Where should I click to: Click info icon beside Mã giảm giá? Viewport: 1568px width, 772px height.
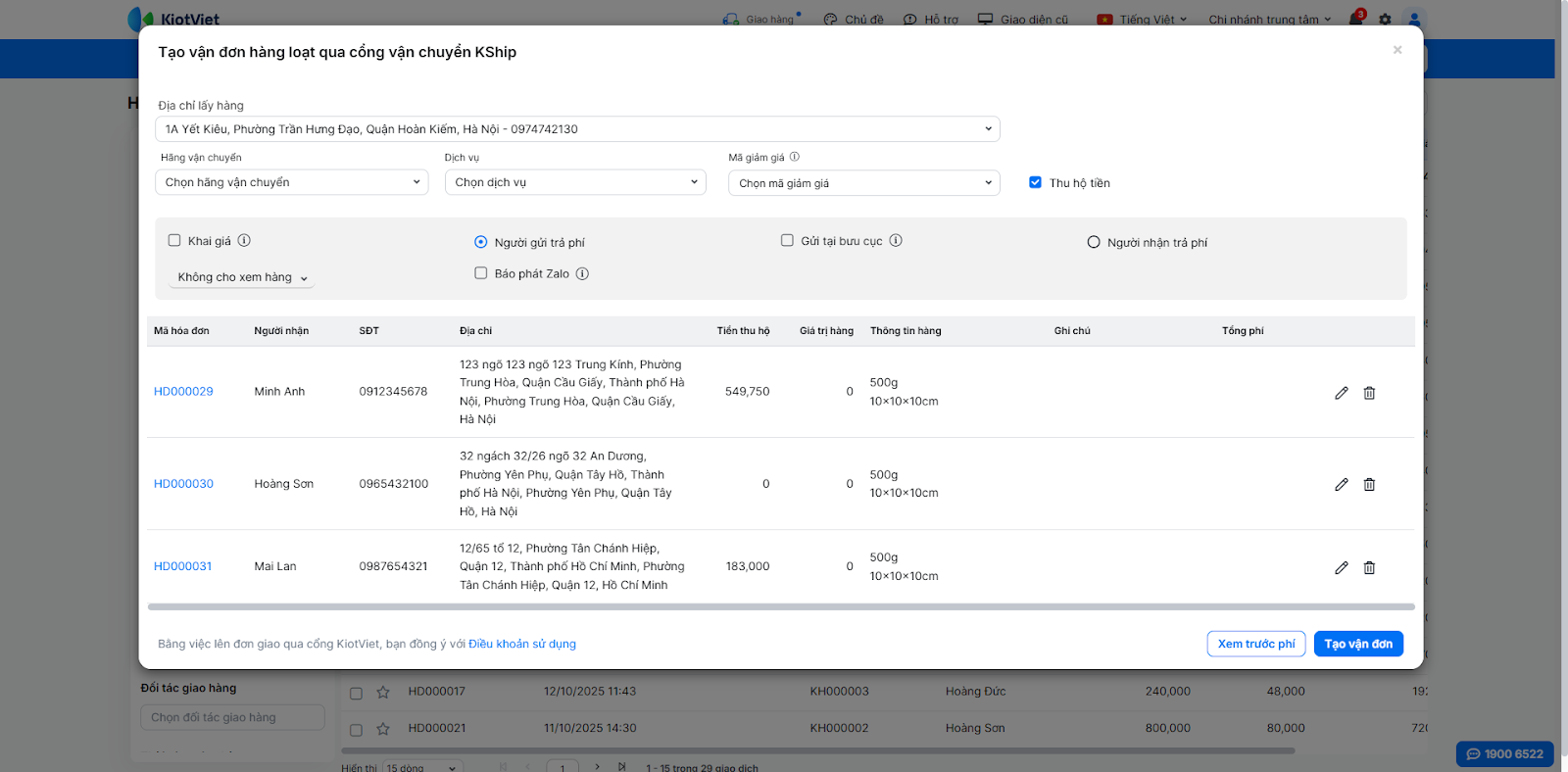[x=795, y=157]
